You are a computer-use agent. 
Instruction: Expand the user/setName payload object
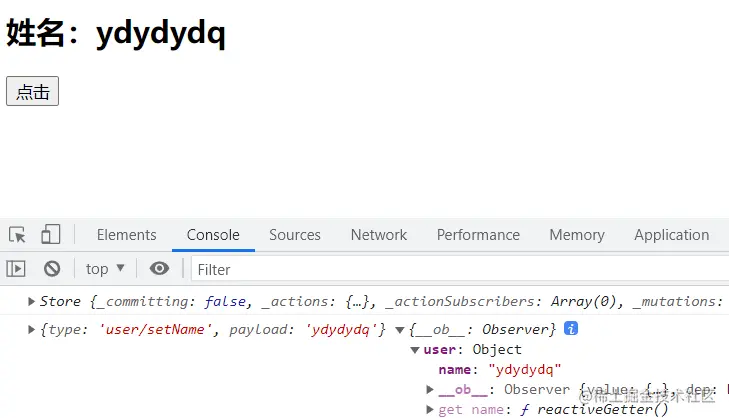pyautogui.click(x=32, y=329)
